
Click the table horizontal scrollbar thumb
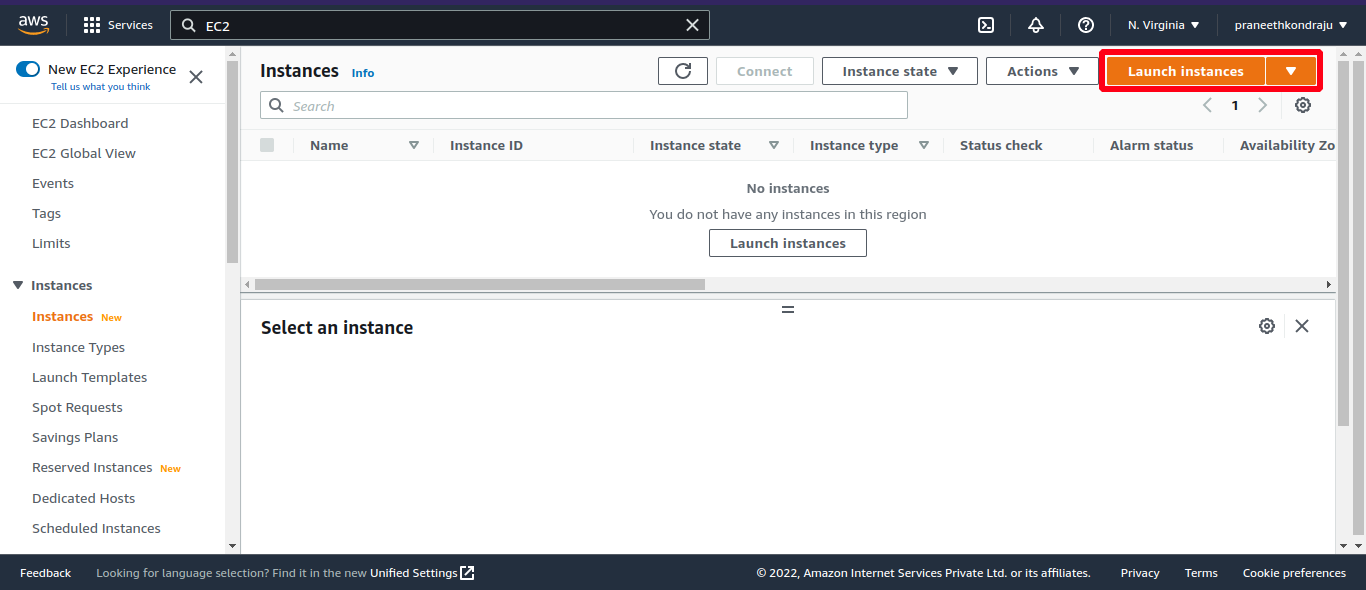point(480,284)
